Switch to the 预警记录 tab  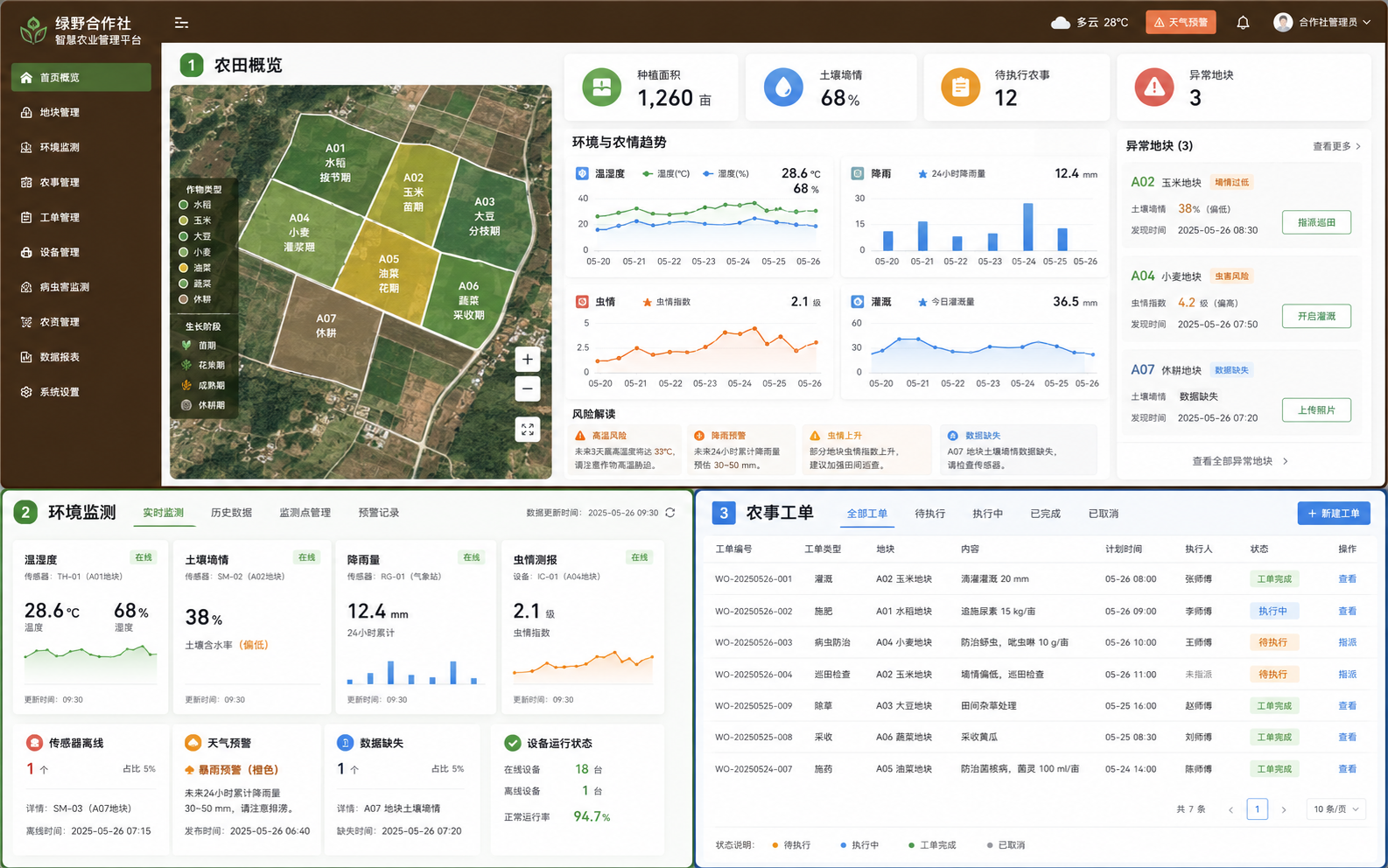tap(379, 513)
